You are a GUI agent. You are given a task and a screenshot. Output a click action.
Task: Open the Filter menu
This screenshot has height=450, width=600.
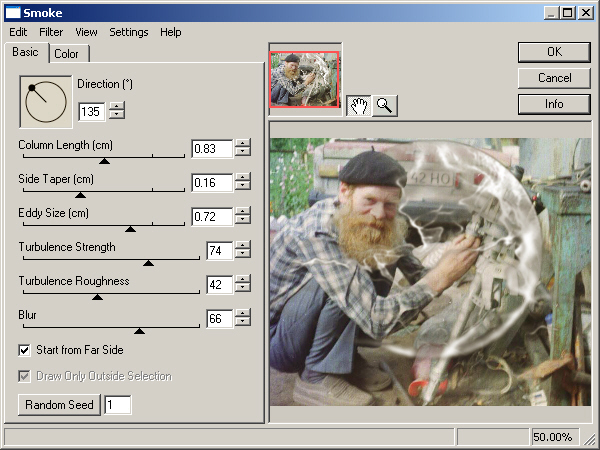point(51,32)
